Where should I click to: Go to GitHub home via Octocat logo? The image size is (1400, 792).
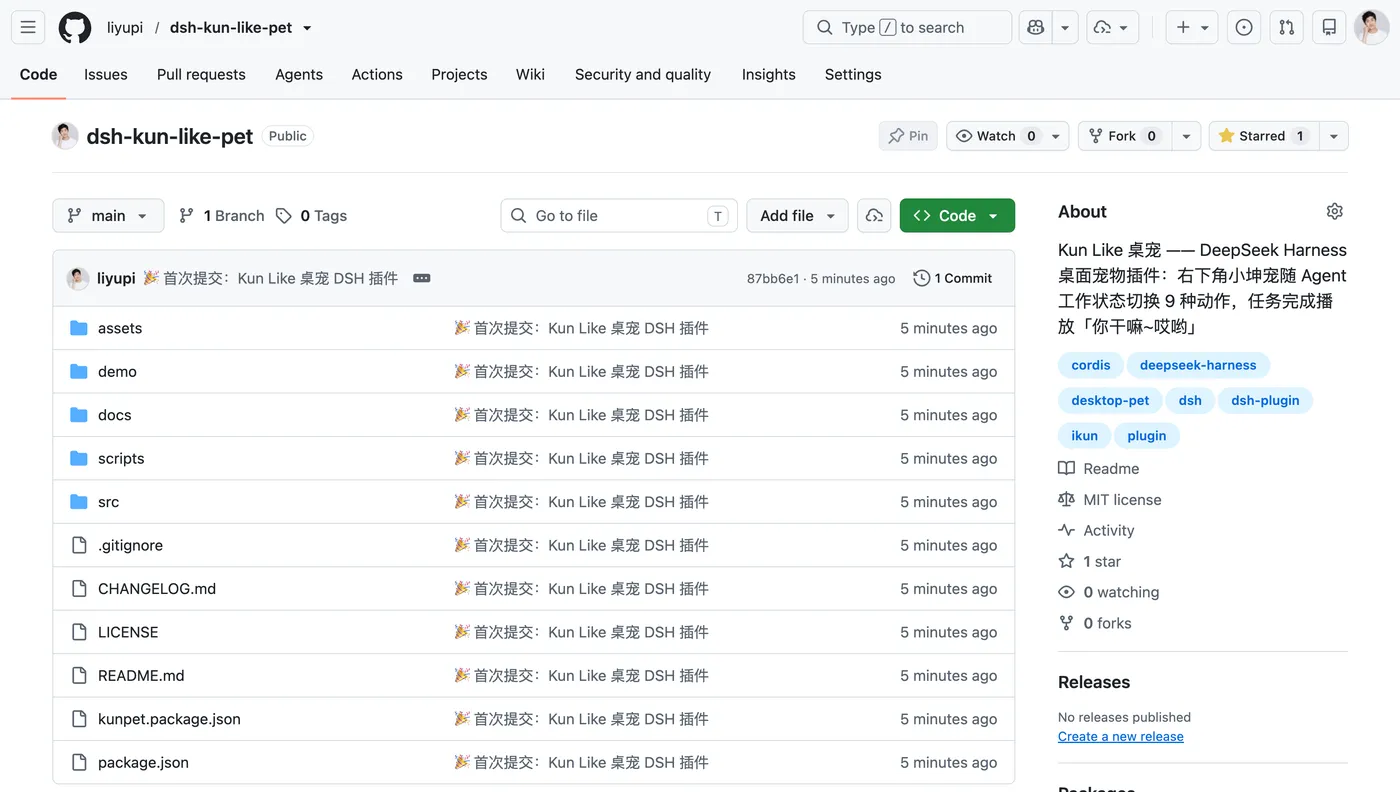tap(75, 28)
